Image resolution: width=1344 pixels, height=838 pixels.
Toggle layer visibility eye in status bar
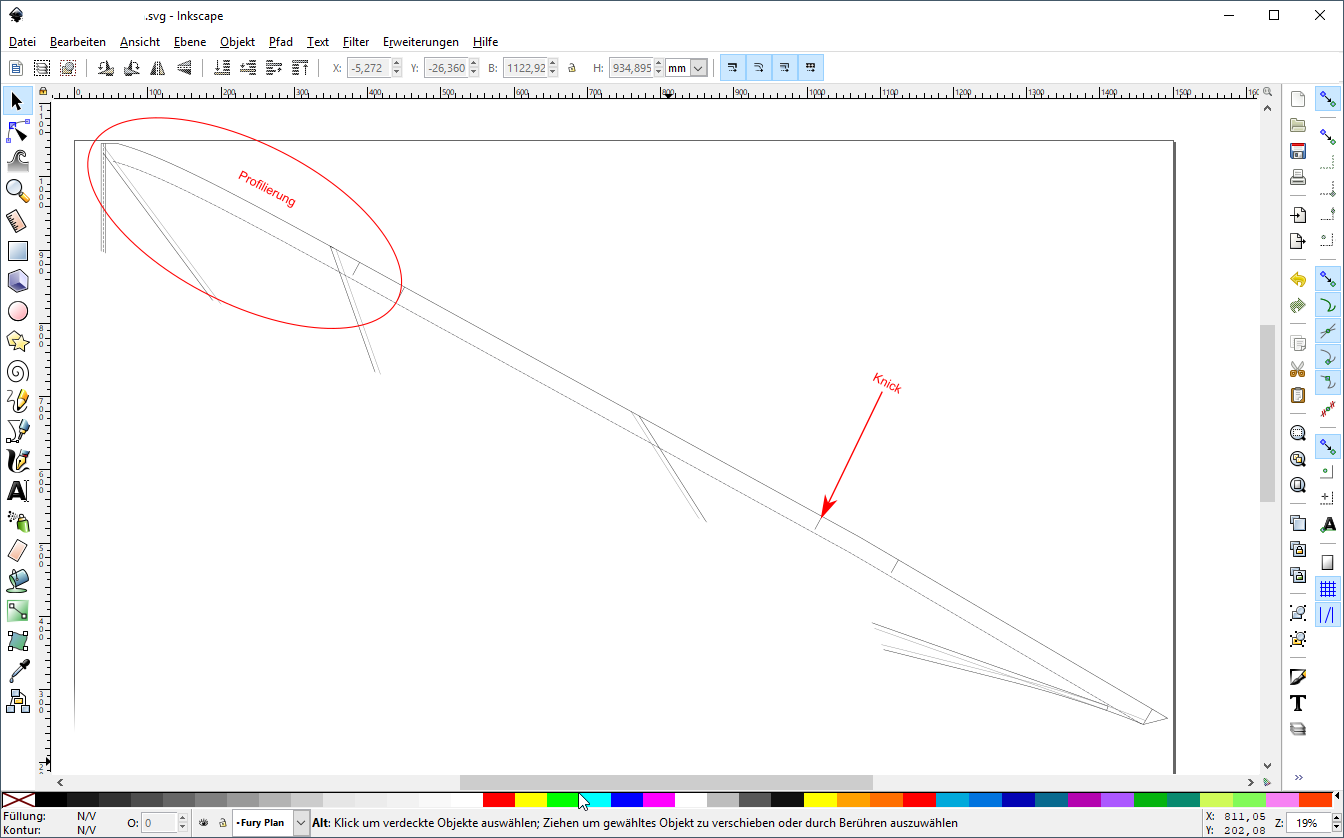pos(203,823)
